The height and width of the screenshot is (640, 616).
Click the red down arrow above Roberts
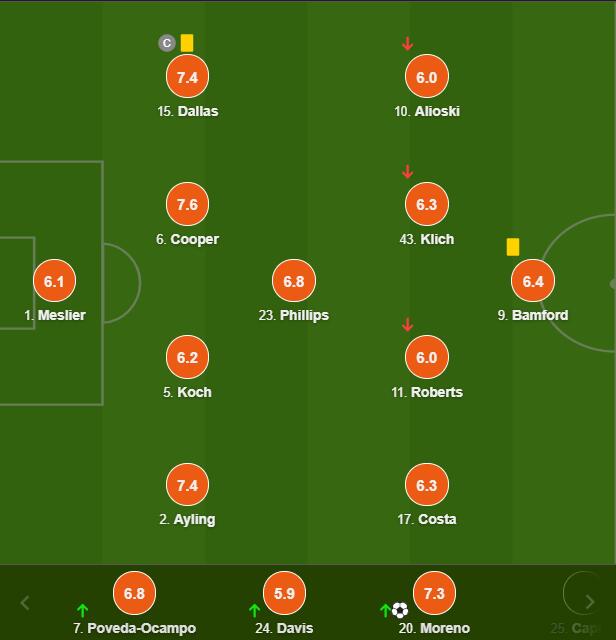tap(407, 325)
